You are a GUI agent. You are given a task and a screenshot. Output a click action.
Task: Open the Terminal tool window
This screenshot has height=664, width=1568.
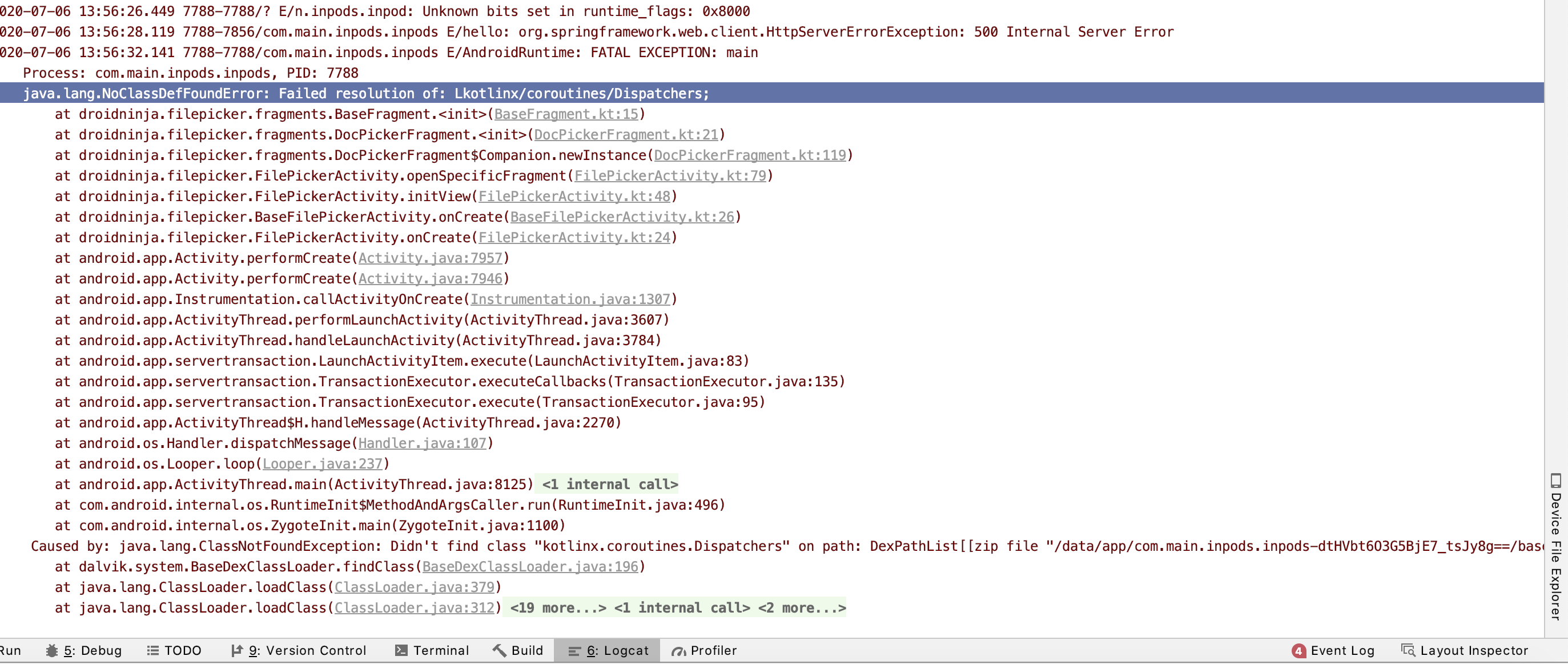click(x=432, y=650)
